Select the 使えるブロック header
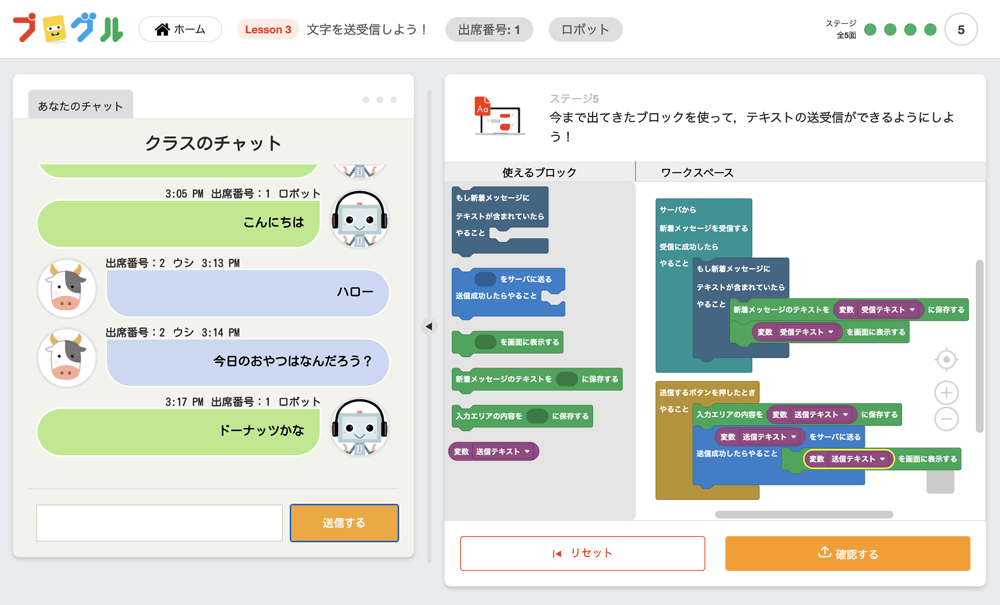1000x605 pixels. 540,172
